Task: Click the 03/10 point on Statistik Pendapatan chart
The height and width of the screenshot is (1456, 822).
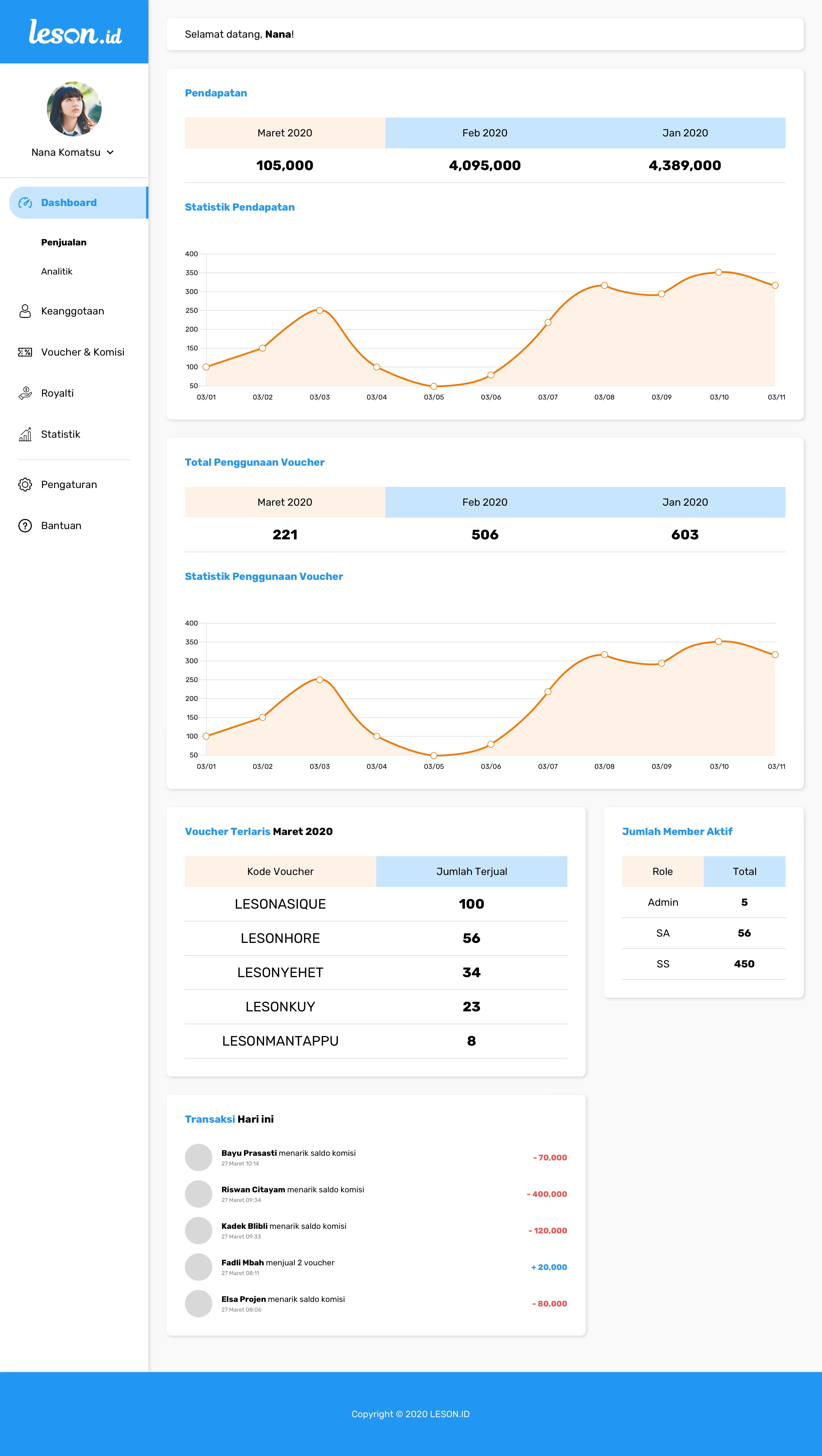Action: pyautogui.click(x=719, y=273)
